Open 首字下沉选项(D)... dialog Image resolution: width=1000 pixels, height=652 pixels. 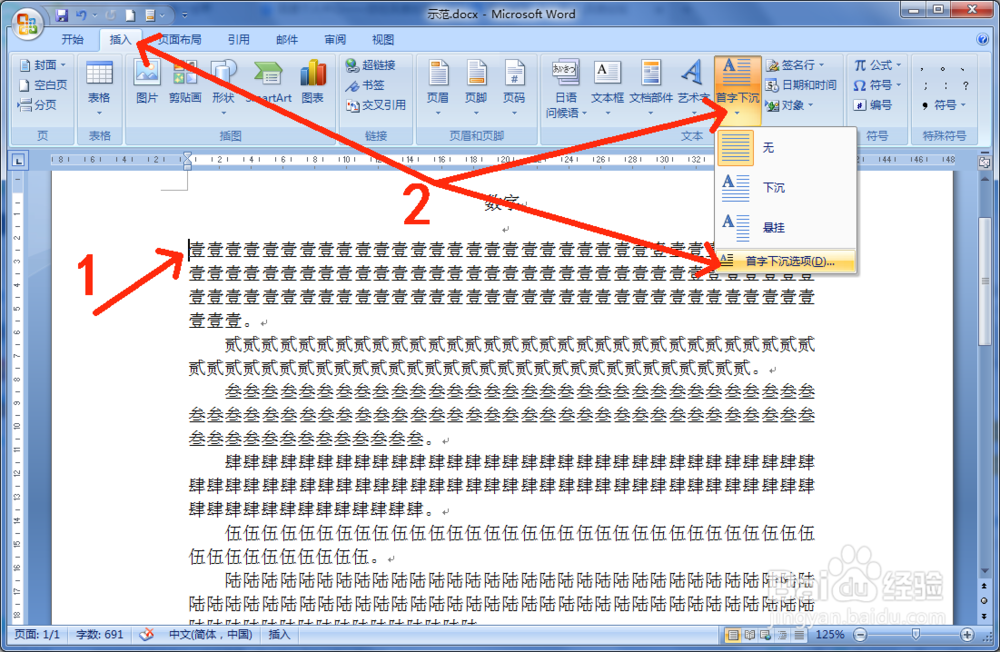(785, 261)
